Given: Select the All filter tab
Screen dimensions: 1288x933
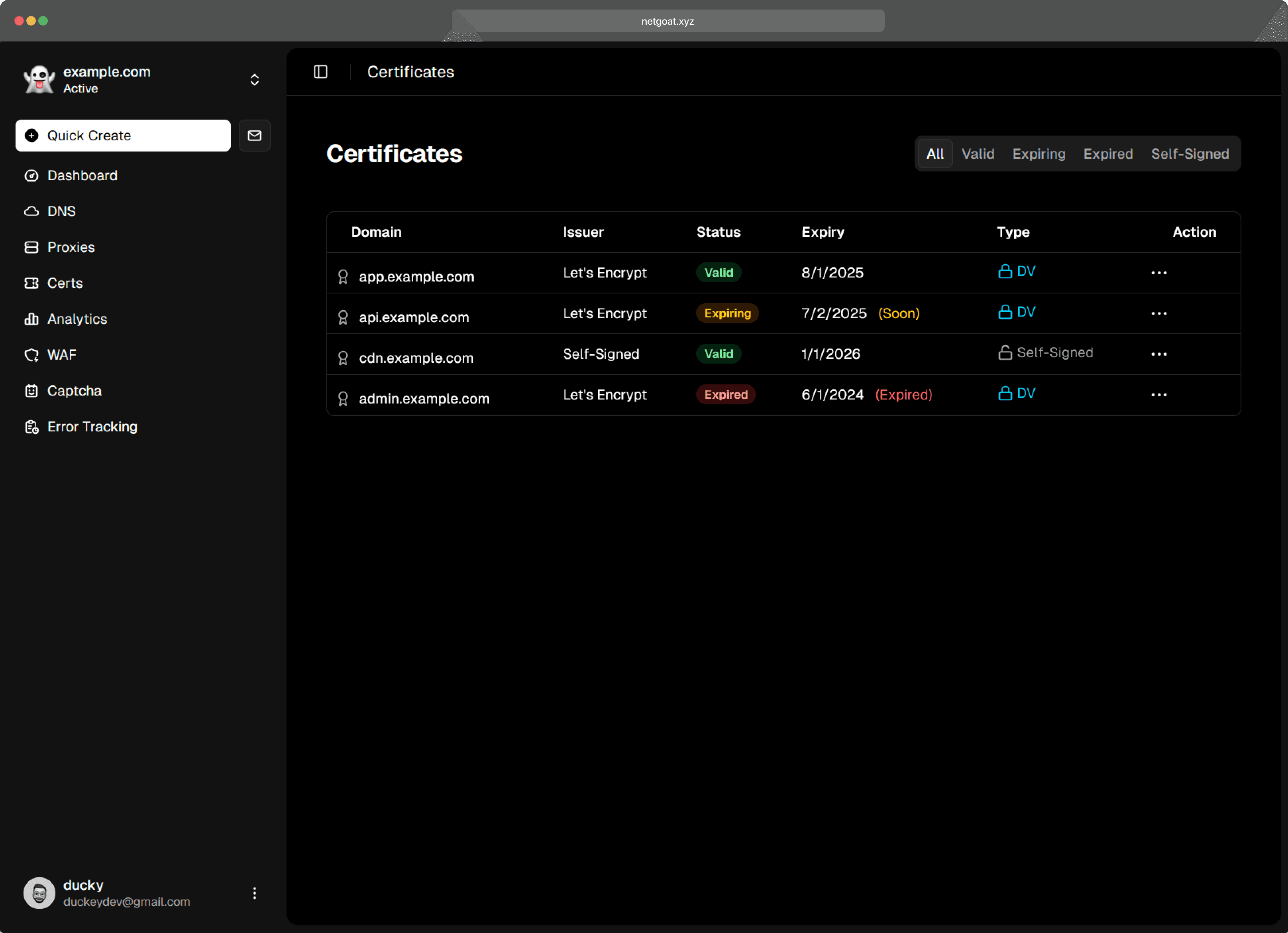Looking at the screenshot, I should pyautogui.click(x=935, y=154).
